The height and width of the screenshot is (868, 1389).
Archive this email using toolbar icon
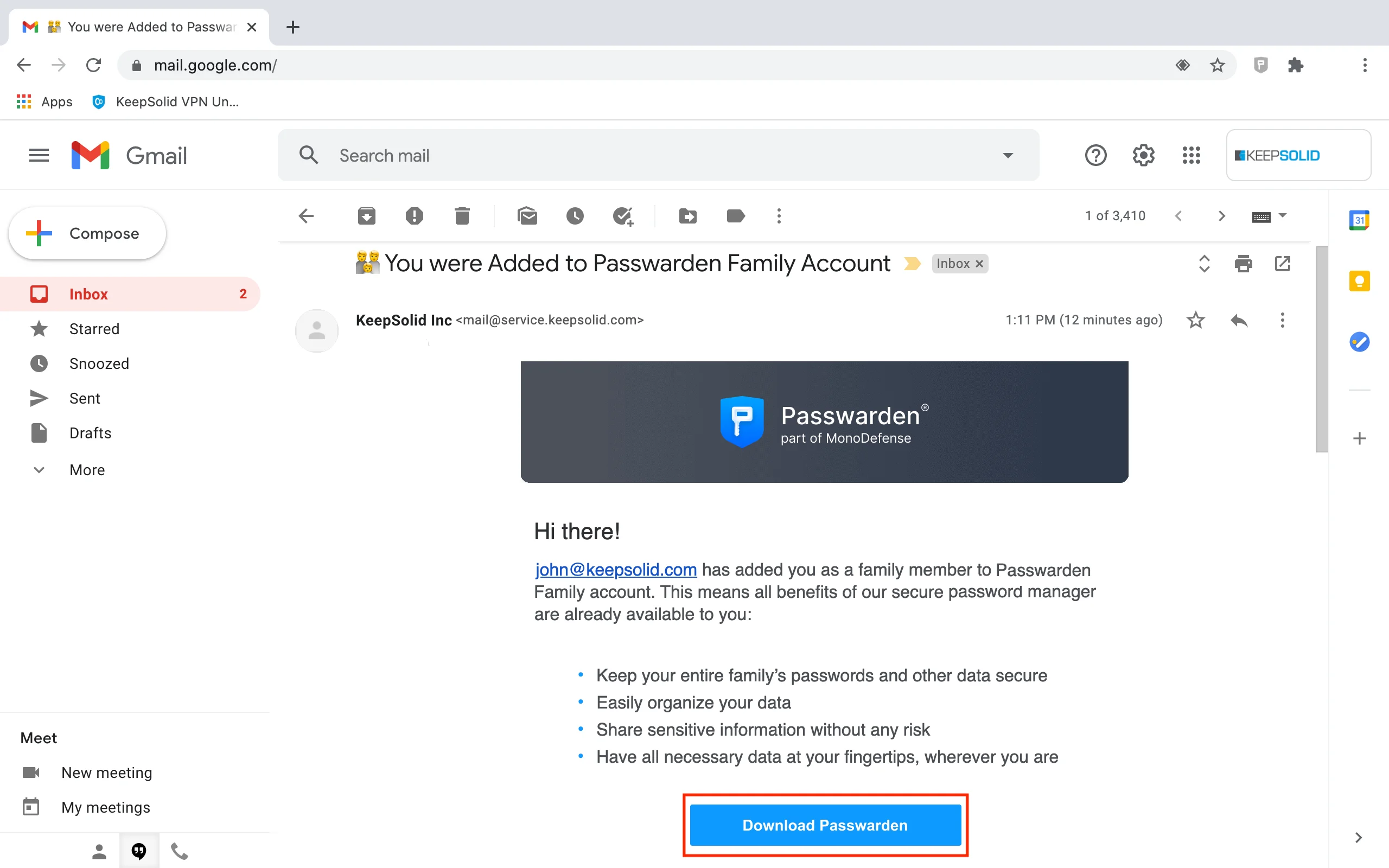[366, 216]
